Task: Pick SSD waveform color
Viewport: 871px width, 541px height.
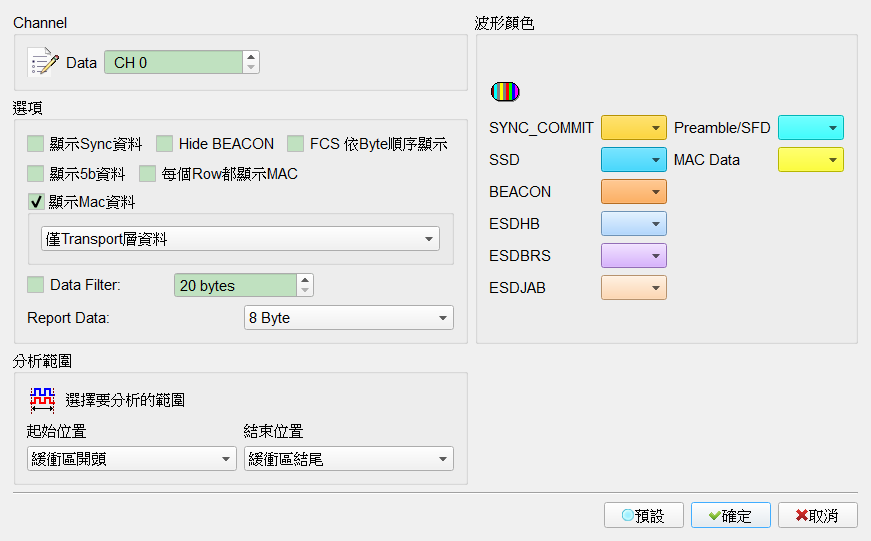Action: [x=634, y=159]
